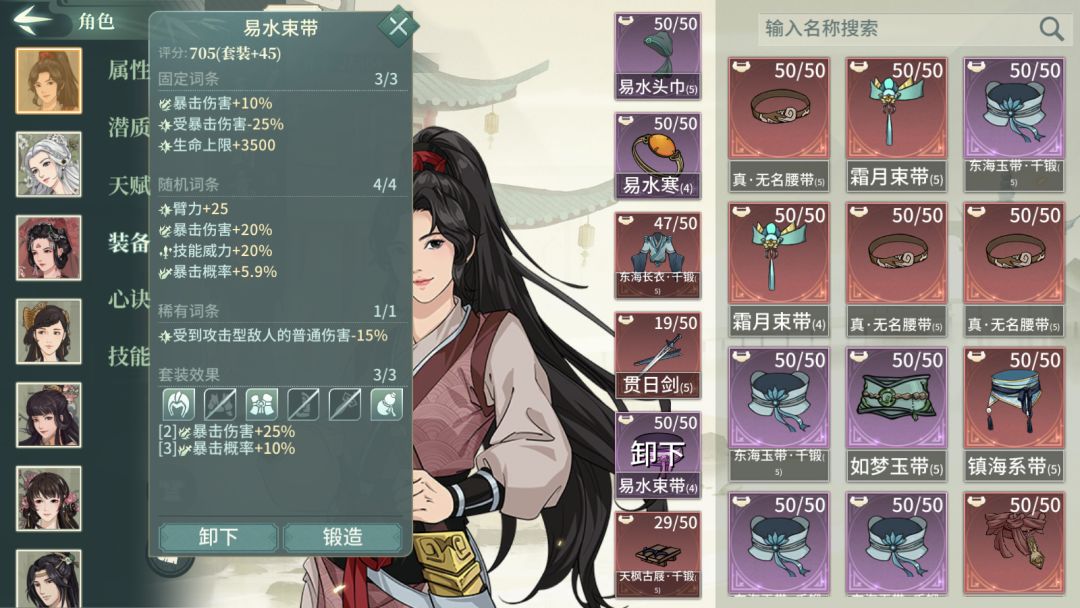Click the 锻造 forge button

click(x=342, y=536)
